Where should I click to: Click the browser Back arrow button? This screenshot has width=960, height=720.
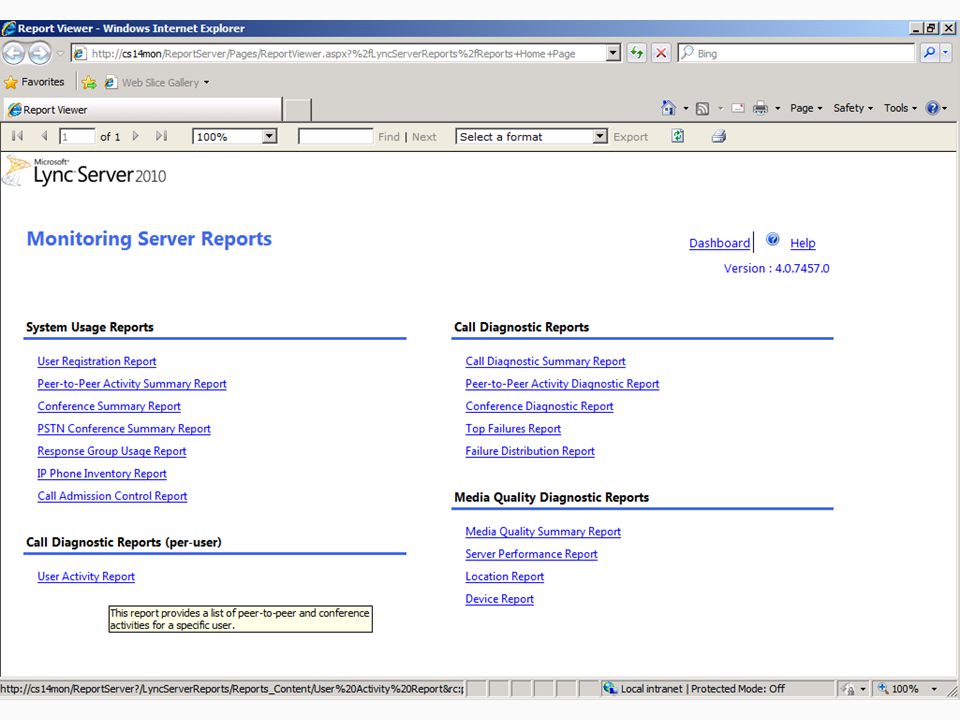point(13,53)
